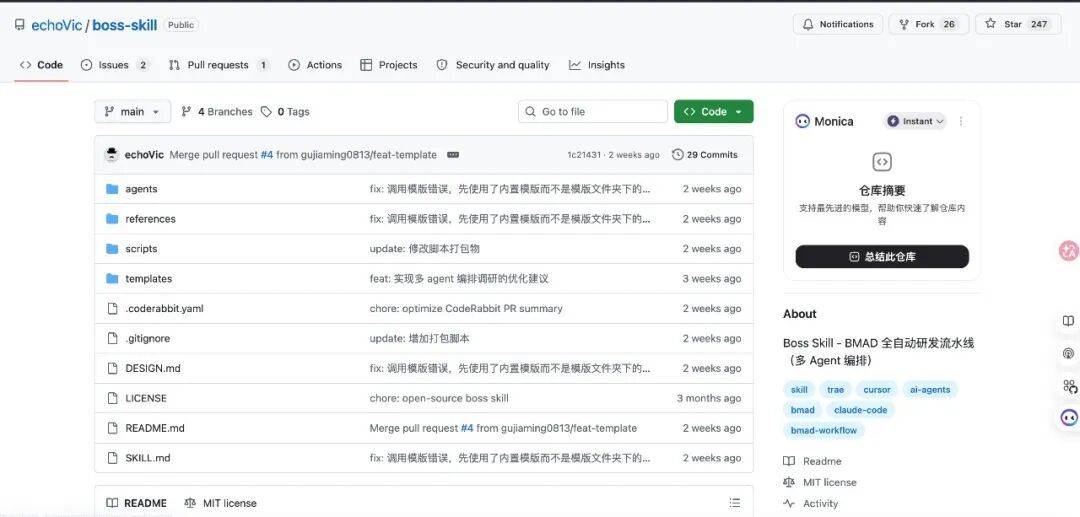
Task: Open the Monica Instant model dropdown
Action: click(x=915, y=121)
